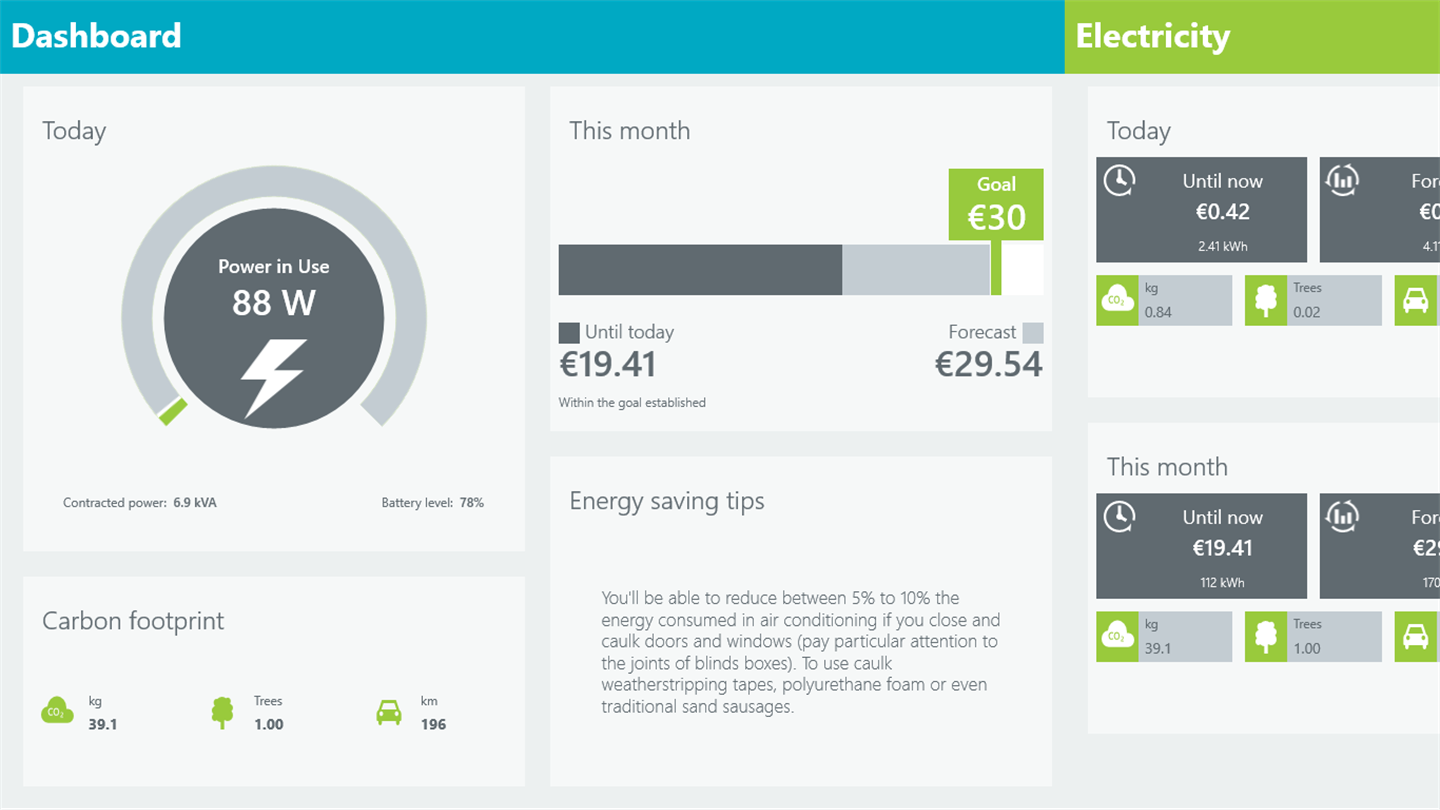Click the clock icon in Electricity Today
The image size is (1440, 810).
(1119, 180)
